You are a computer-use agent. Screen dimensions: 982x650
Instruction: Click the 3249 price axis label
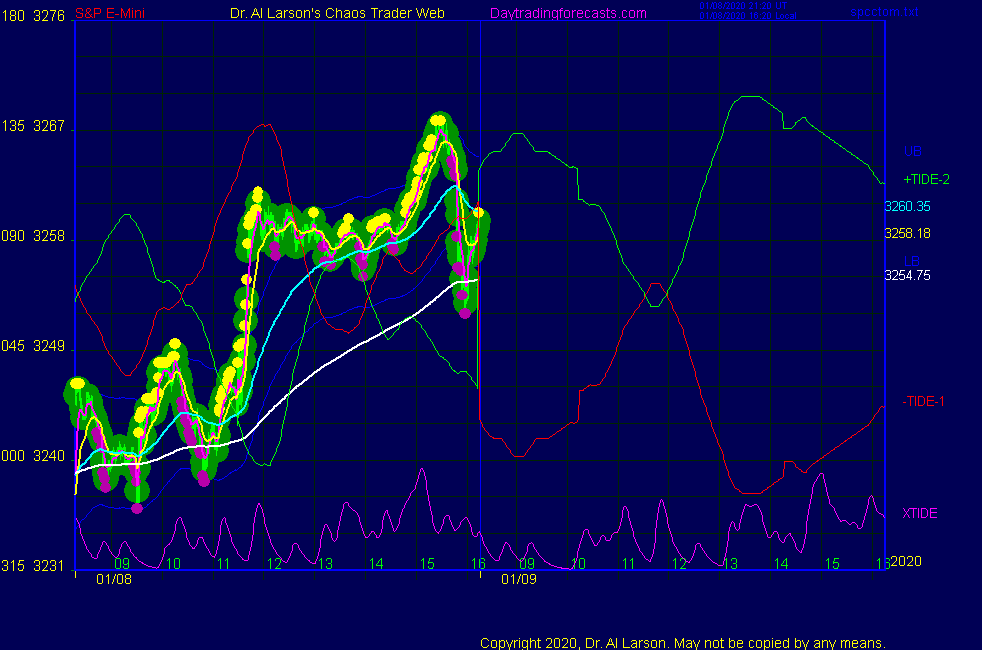tap(49, 346)
